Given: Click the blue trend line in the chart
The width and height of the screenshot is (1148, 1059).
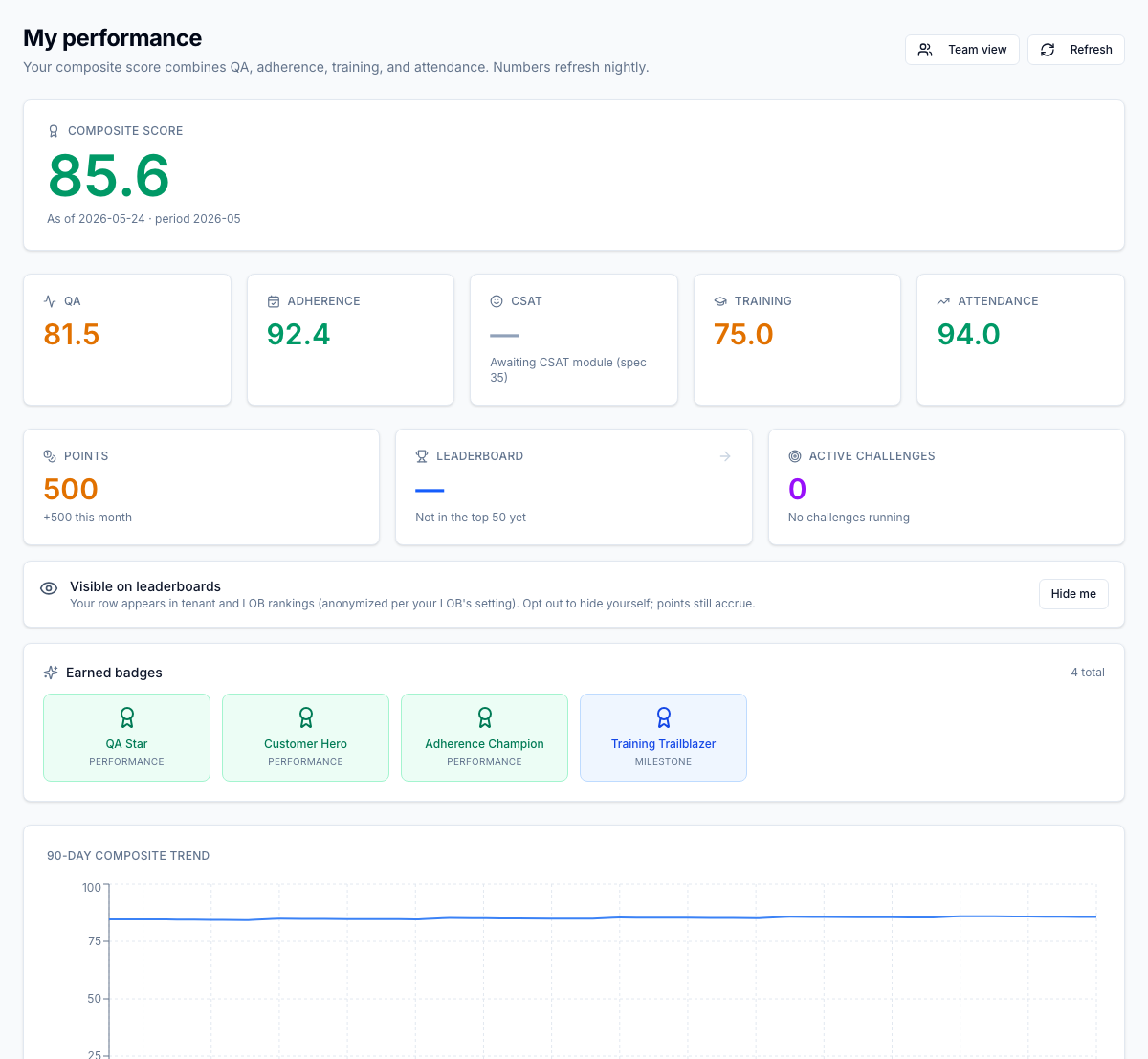Looking at the screenshot, I should pos(603,918).
